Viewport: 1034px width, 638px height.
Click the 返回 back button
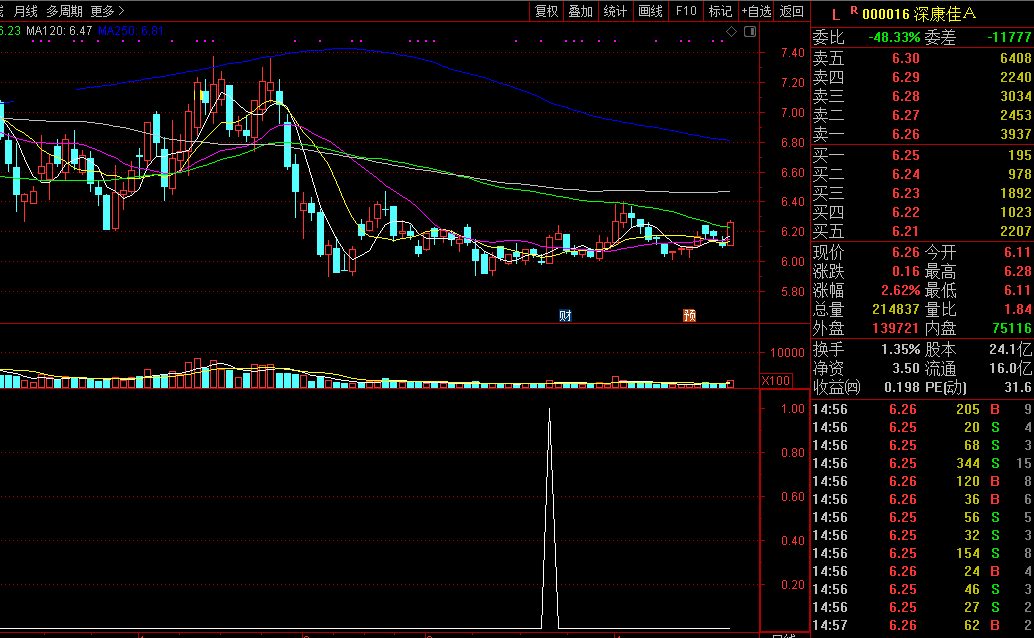click(791, 11)
